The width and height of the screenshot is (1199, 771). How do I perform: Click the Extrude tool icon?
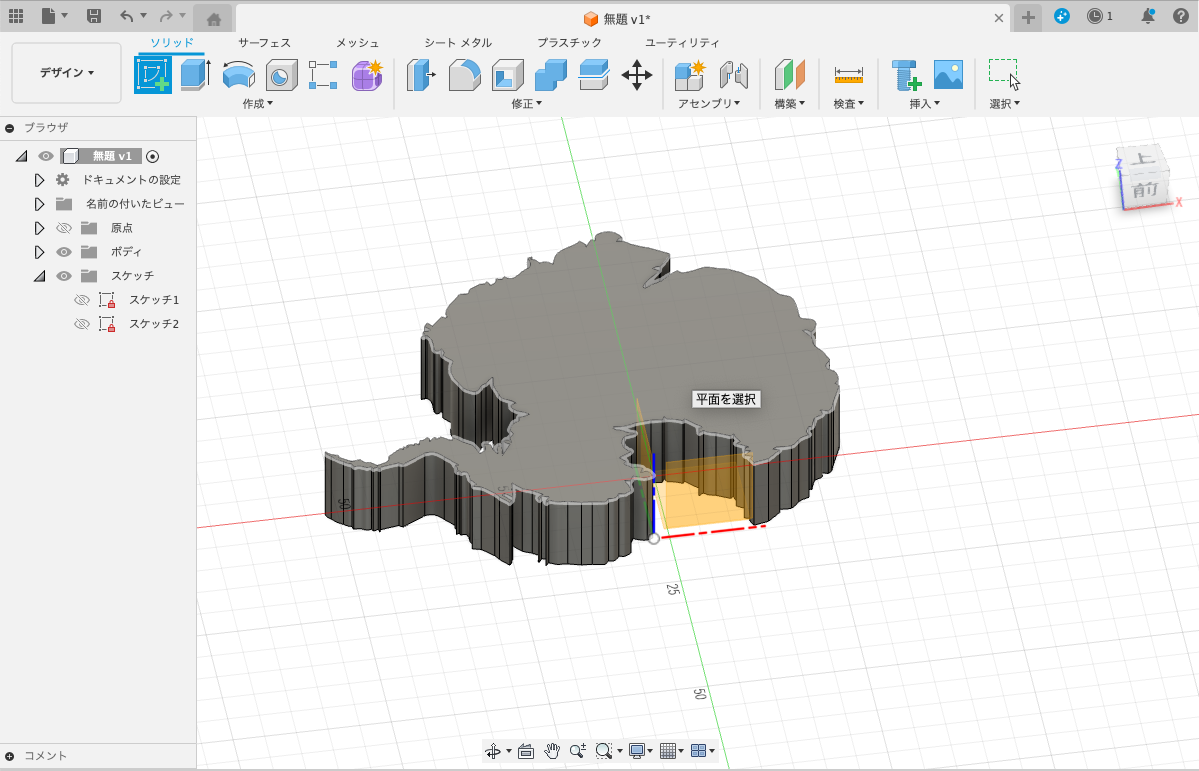click(194, 75)
